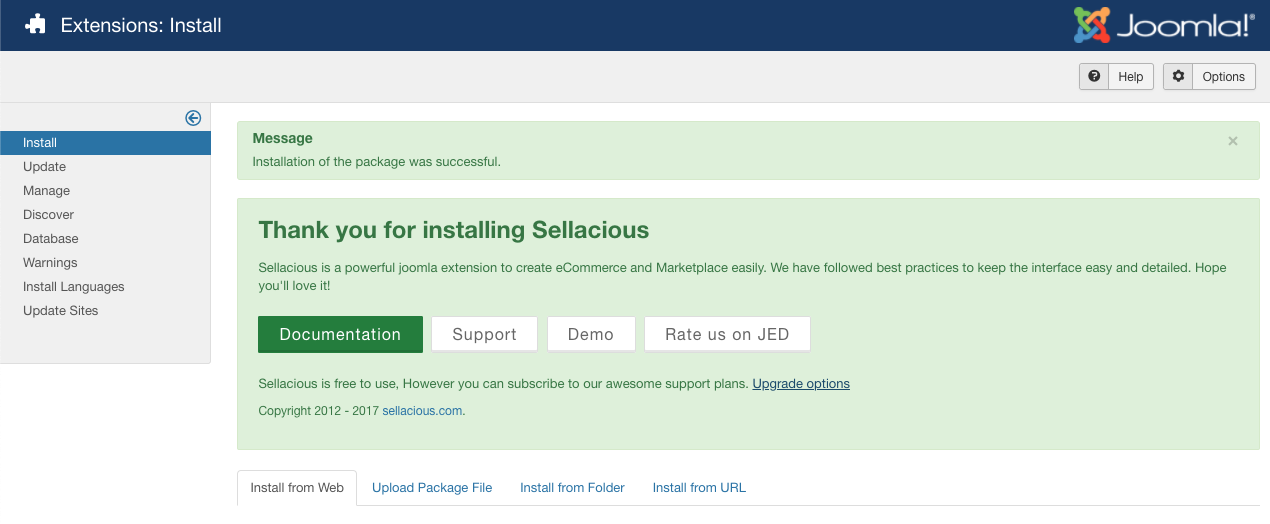The image size is (1270, 524).
Task: Switch to Install from URL tab
Action: (699, 488)
